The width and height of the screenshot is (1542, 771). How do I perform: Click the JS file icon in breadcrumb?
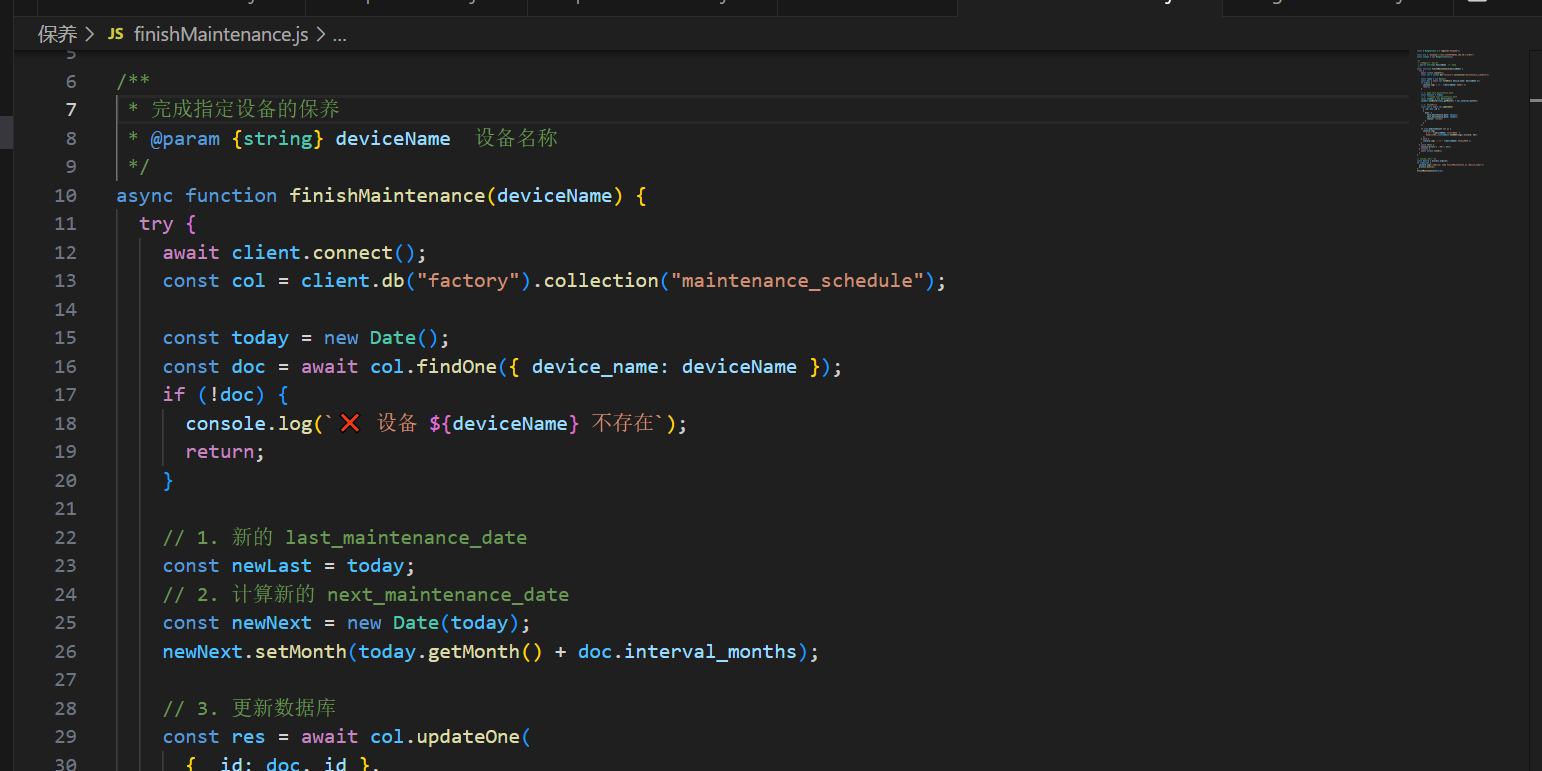pyautogui.click(x=116, y=34)
